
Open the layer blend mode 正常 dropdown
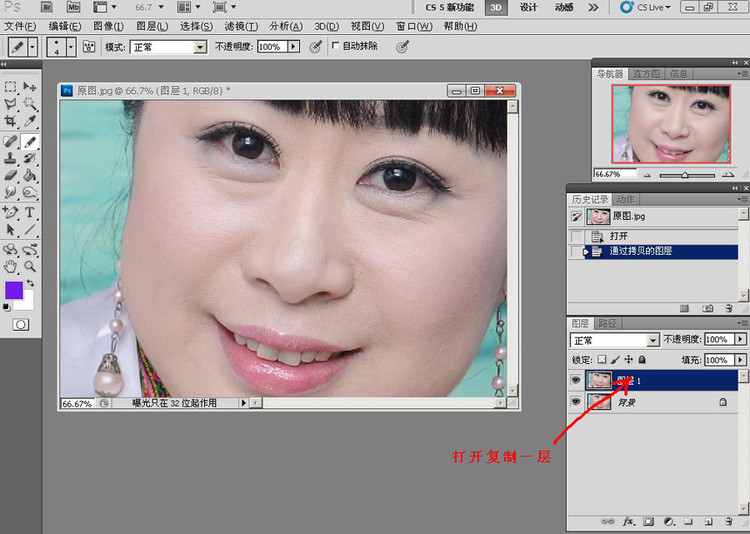(x=615, y=340)
